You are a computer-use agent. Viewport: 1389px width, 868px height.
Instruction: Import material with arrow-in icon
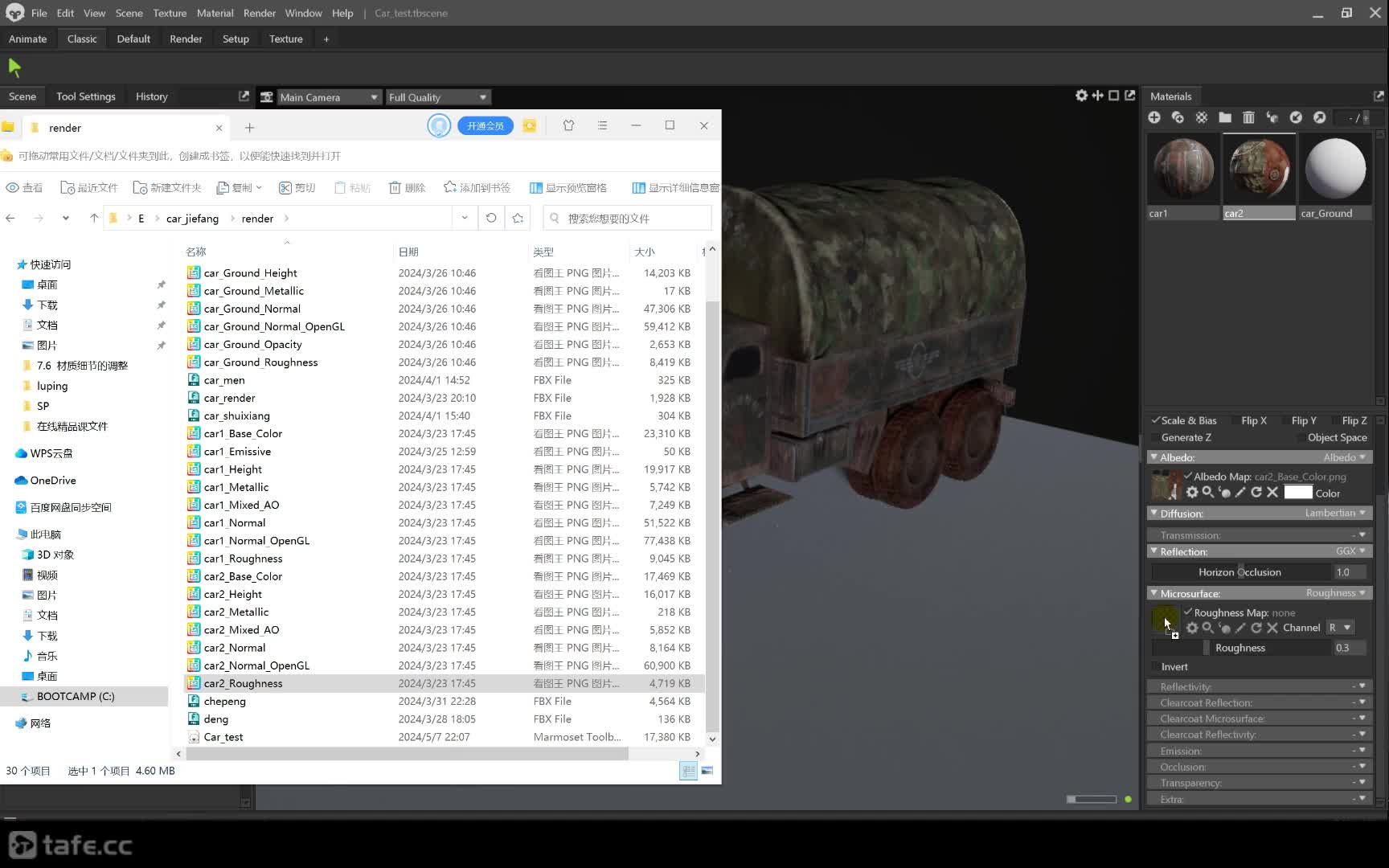1296,117
